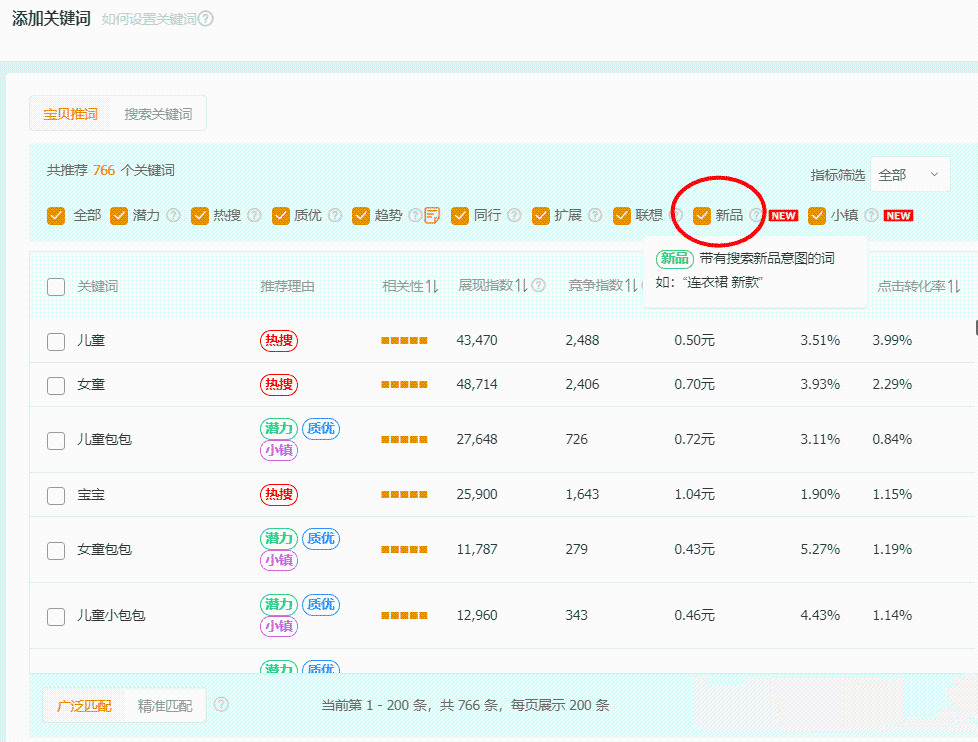Uncheck the 新品 filter checkbox
Image resolution: width=978 pixels, height=742 pixels.
pos(702,215)
